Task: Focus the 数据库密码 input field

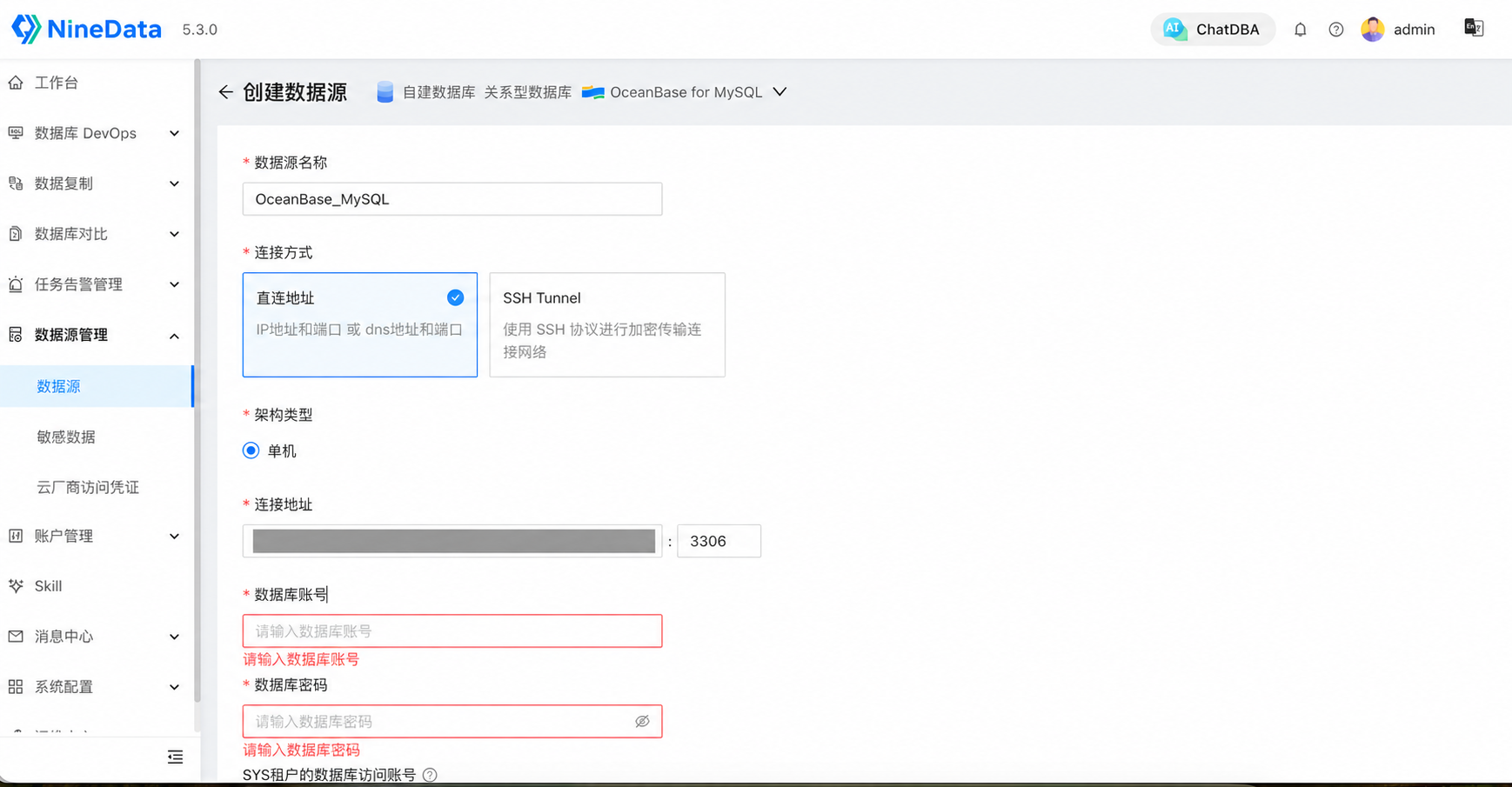Action: pos(452,722)
